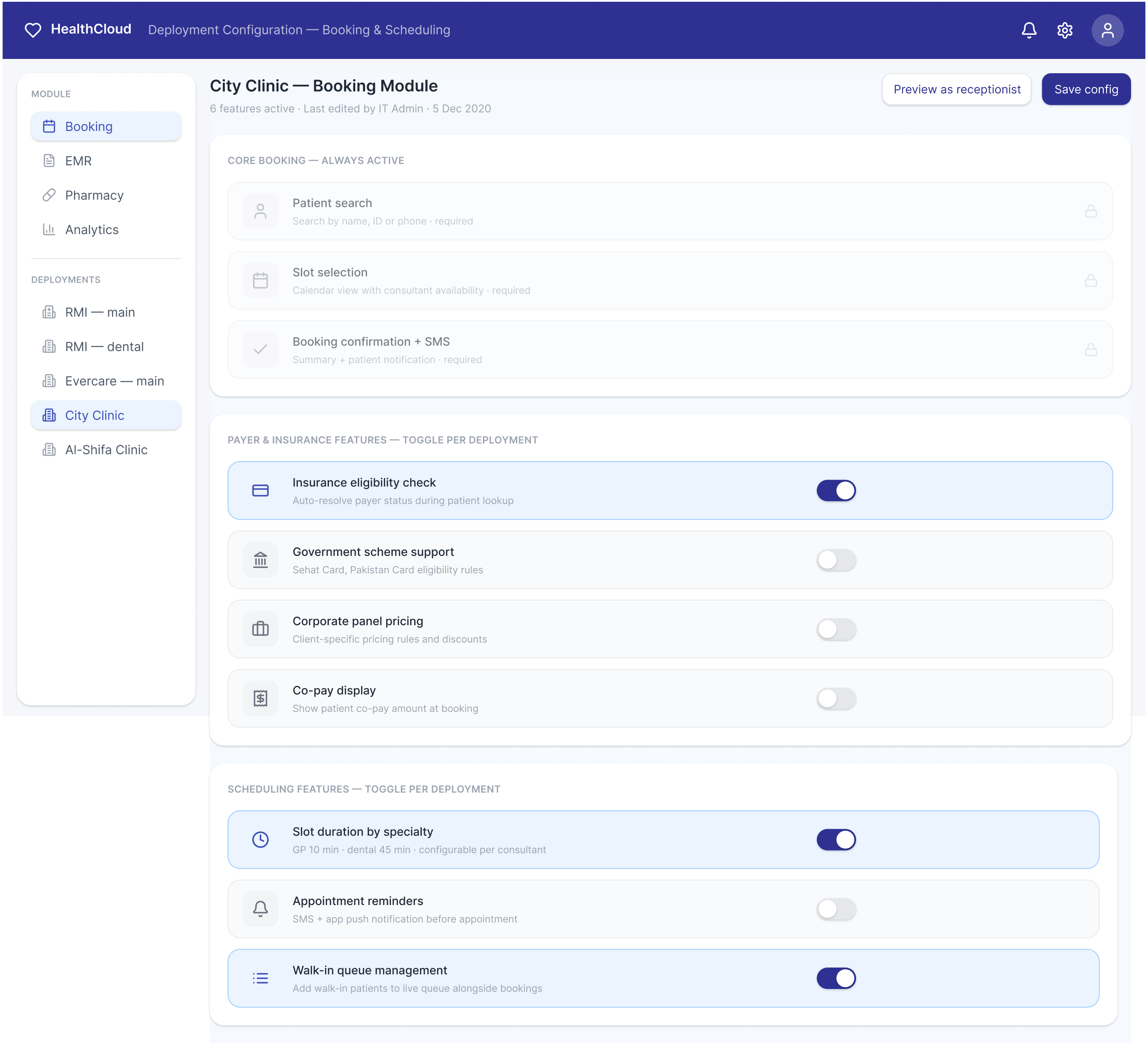Click 'GP 10 min · dental 45 min' description

tap(419, 849)
